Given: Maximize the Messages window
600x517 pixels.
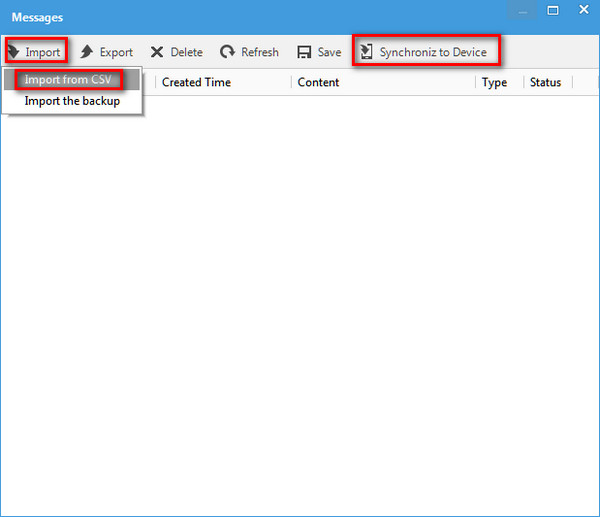Looking at the screenshot, I should point(553,10).
